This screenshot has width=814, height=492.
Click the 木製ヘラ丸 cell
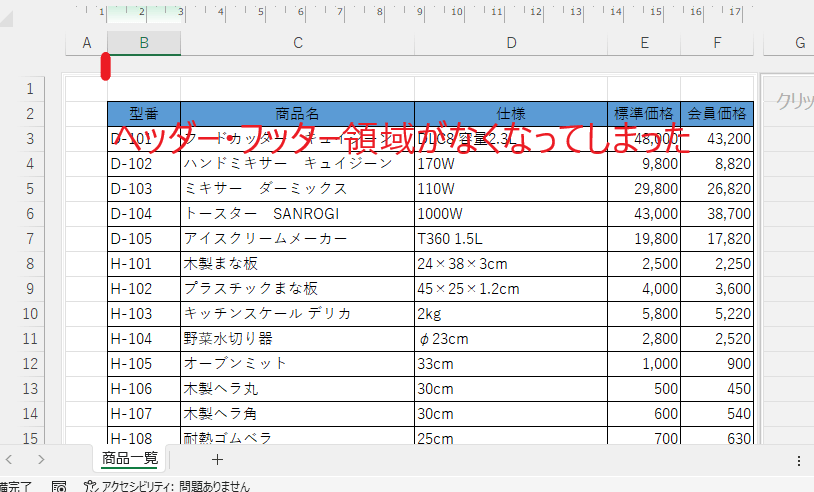coord(297,389)
